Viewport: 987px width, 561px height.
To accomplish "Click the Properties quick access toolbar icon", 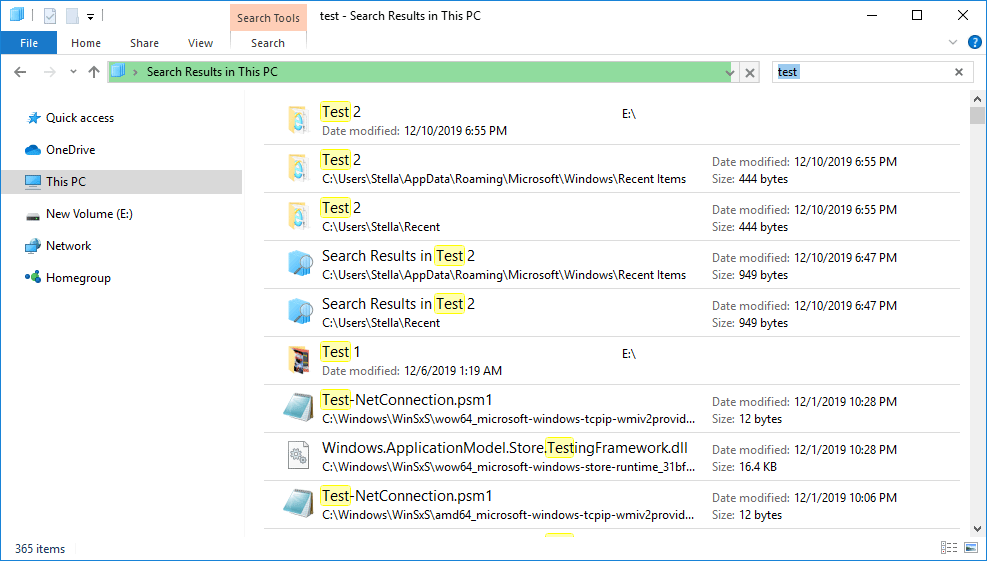I will 50,16.
